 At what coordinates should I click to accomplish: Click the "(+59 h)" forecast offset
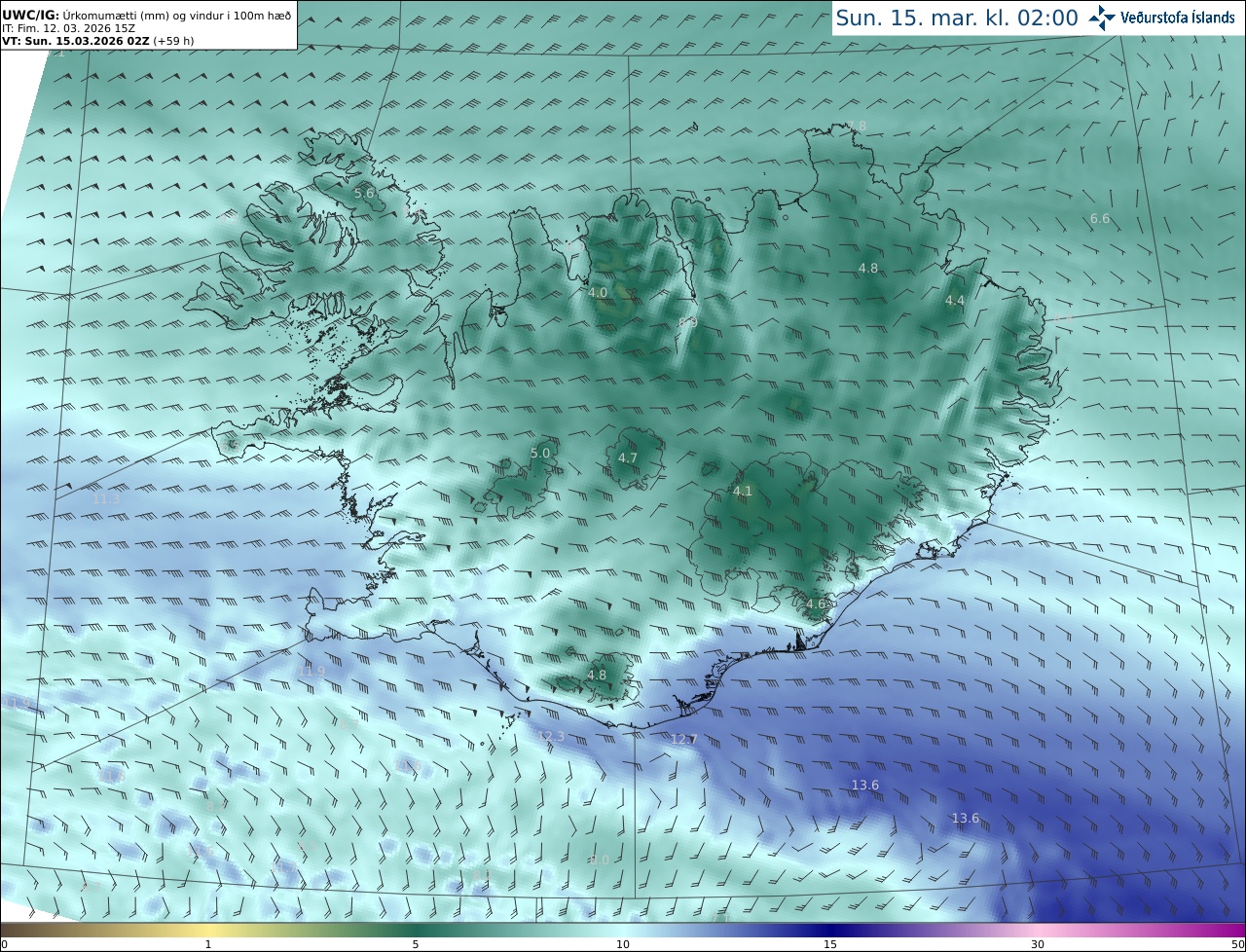coord(173,42)
